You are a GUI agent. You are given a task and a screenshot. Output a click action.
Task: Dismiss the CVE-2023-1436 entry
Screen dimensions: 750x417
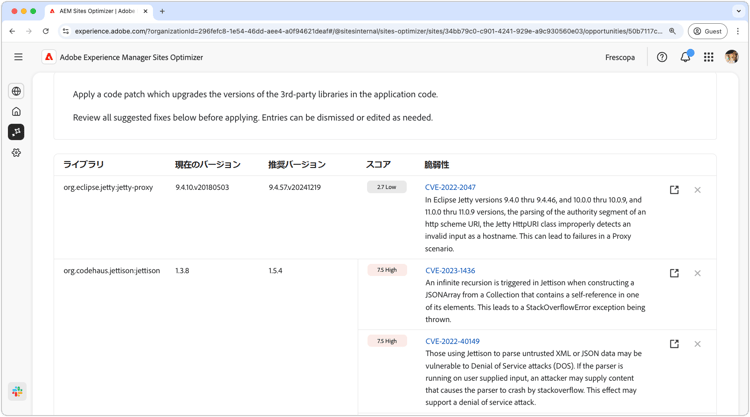[697, 273]
